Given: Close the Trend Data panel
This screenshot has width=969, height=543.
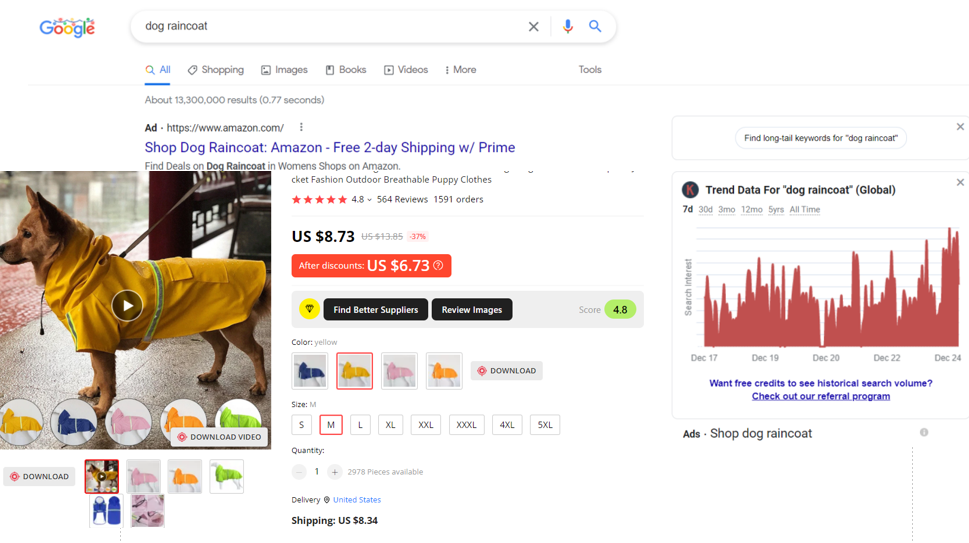Looking at the screenshot, I should pyautogui.click(x=960, y=183).
